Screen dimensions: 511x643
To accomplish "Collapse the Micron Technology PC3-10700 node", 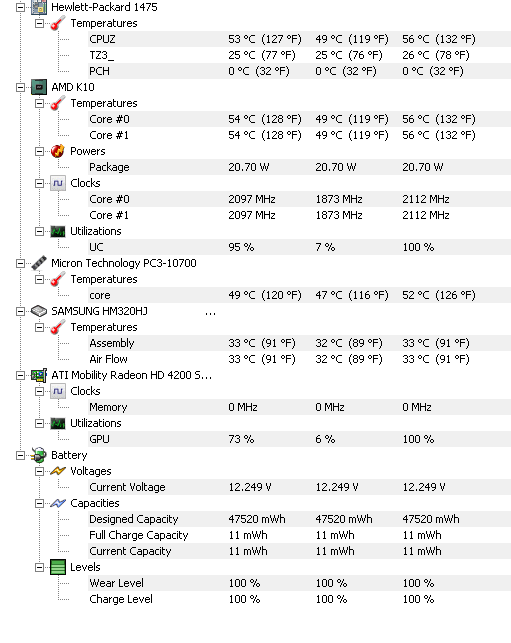I will click(20, 263).
